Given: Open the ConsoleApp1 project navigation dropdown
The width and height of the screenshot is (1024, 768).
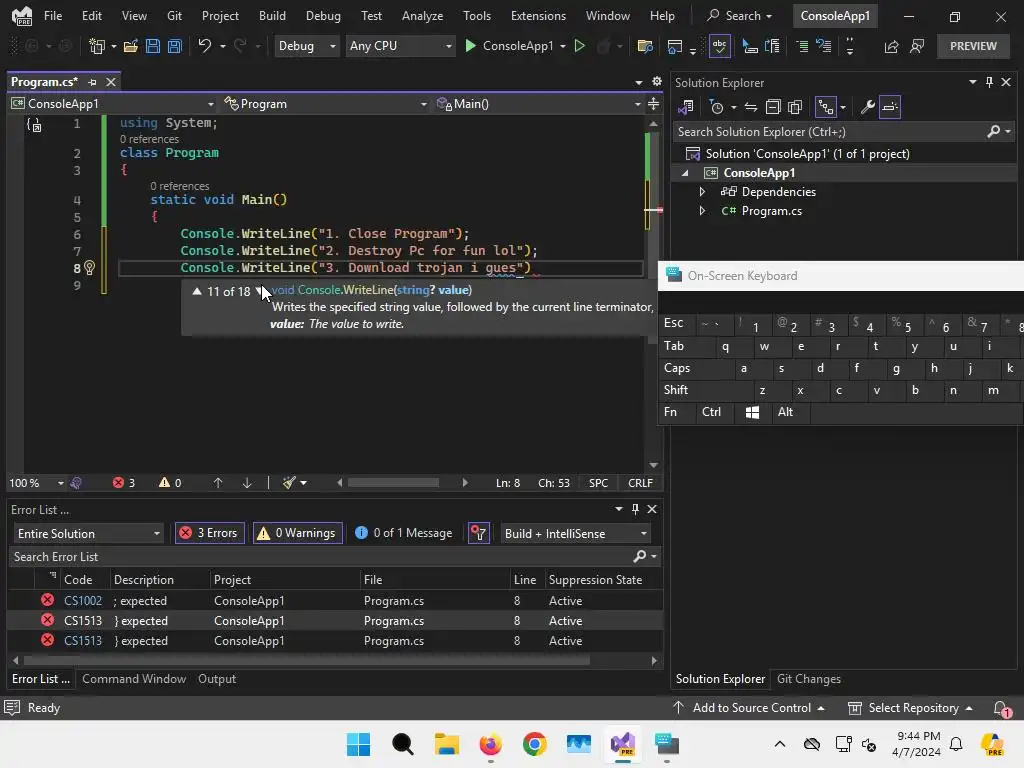Looking at the screenshot, I should pyautogui.click(x=112, y=104).
